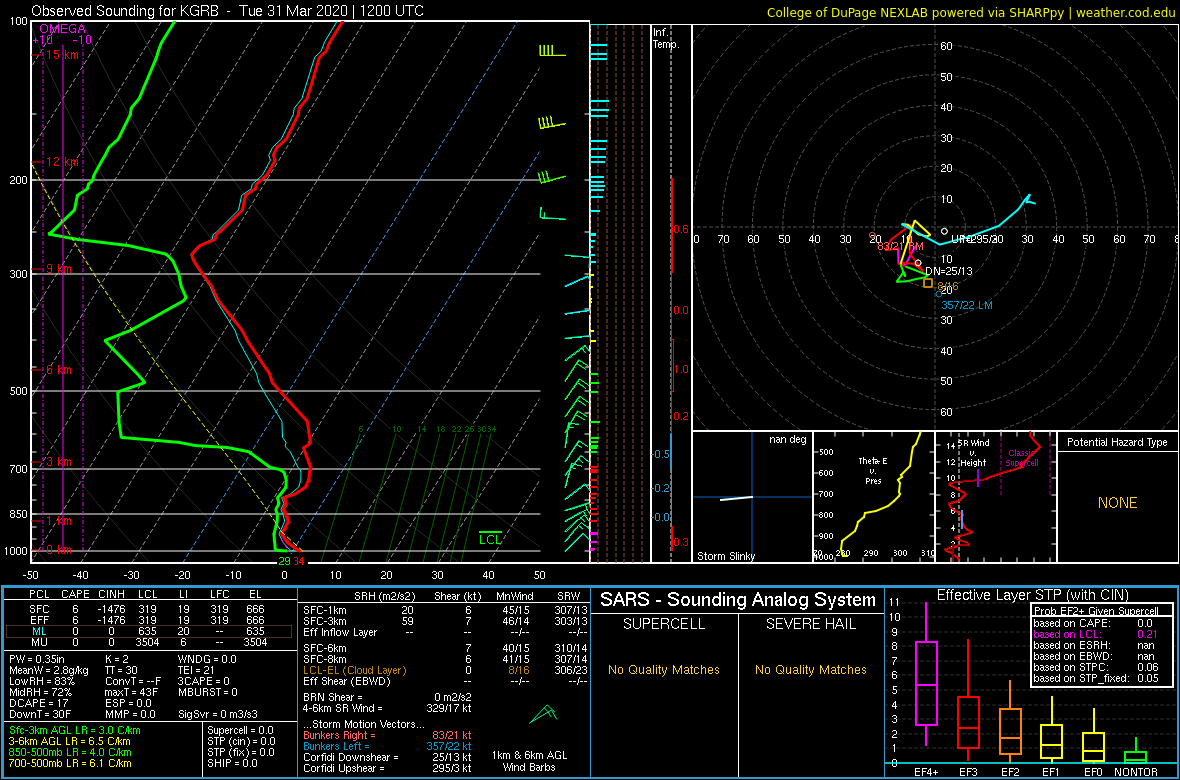This screenshot has width=1180, height=780.
Task: Click '850-500mb LR = 4.0 C/km'
Action: point(71,751)
